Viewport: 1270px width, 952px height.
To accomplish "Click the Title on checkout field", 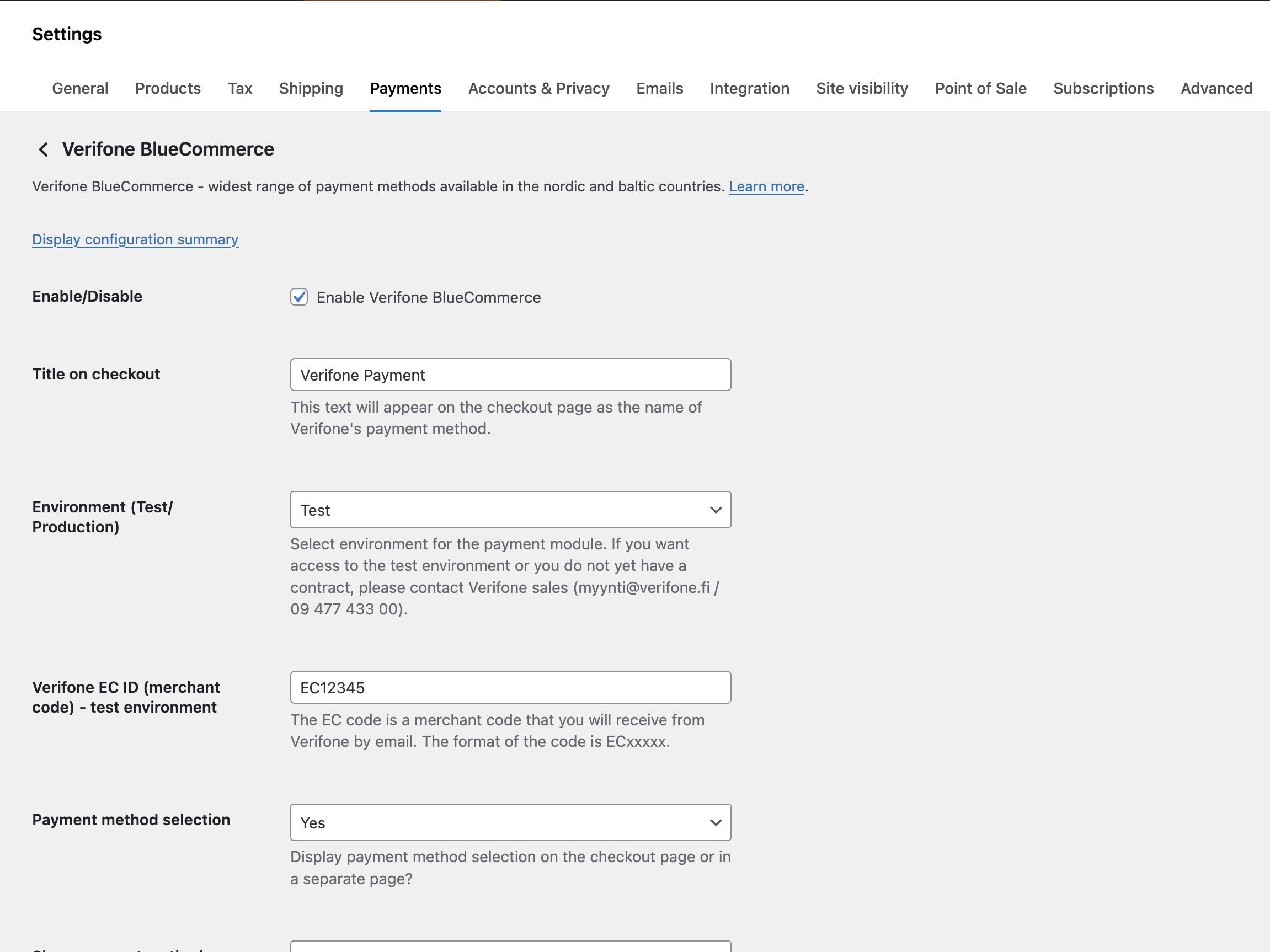I will click(510, 375).
